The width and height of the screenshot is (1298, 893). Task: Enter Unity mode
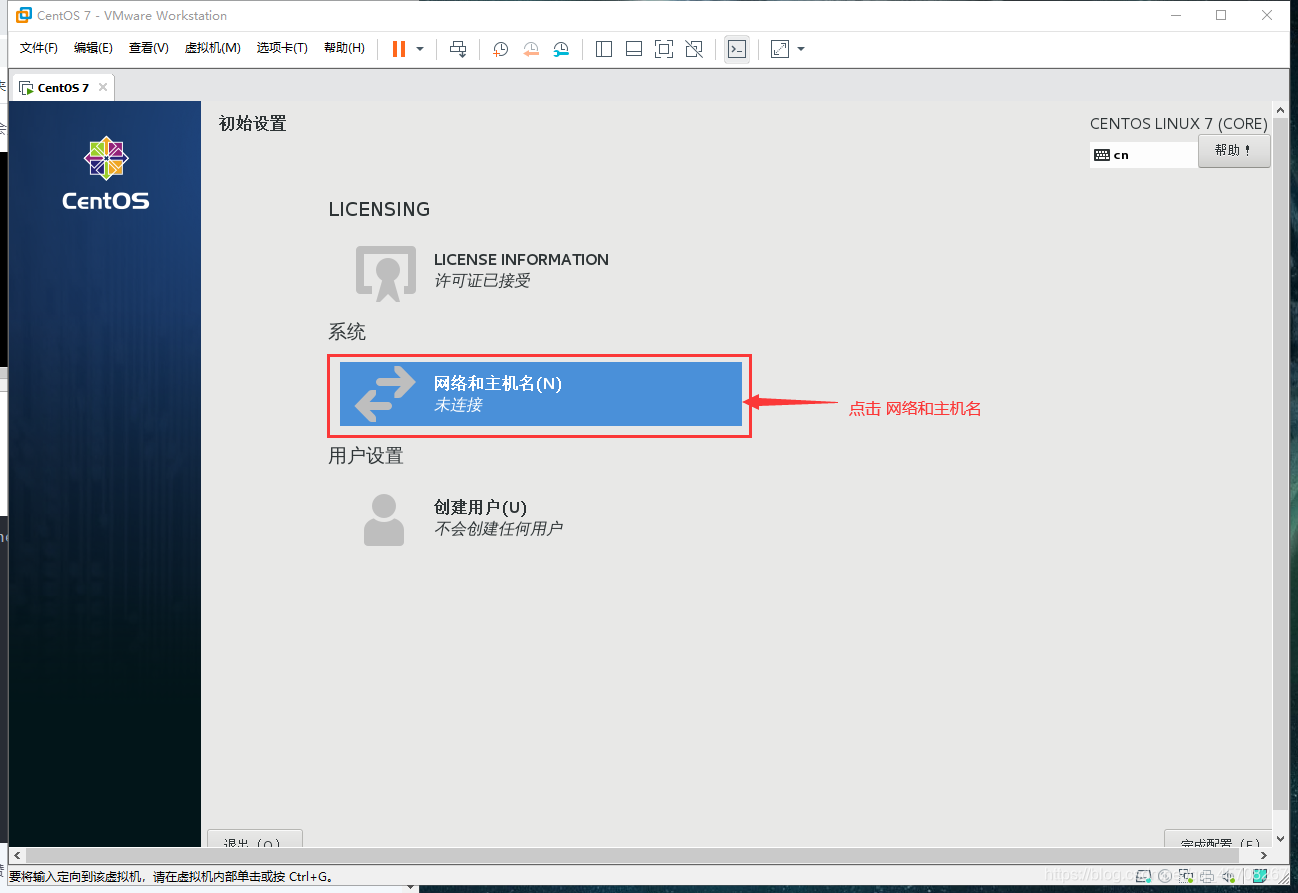(x=694, y=49)
